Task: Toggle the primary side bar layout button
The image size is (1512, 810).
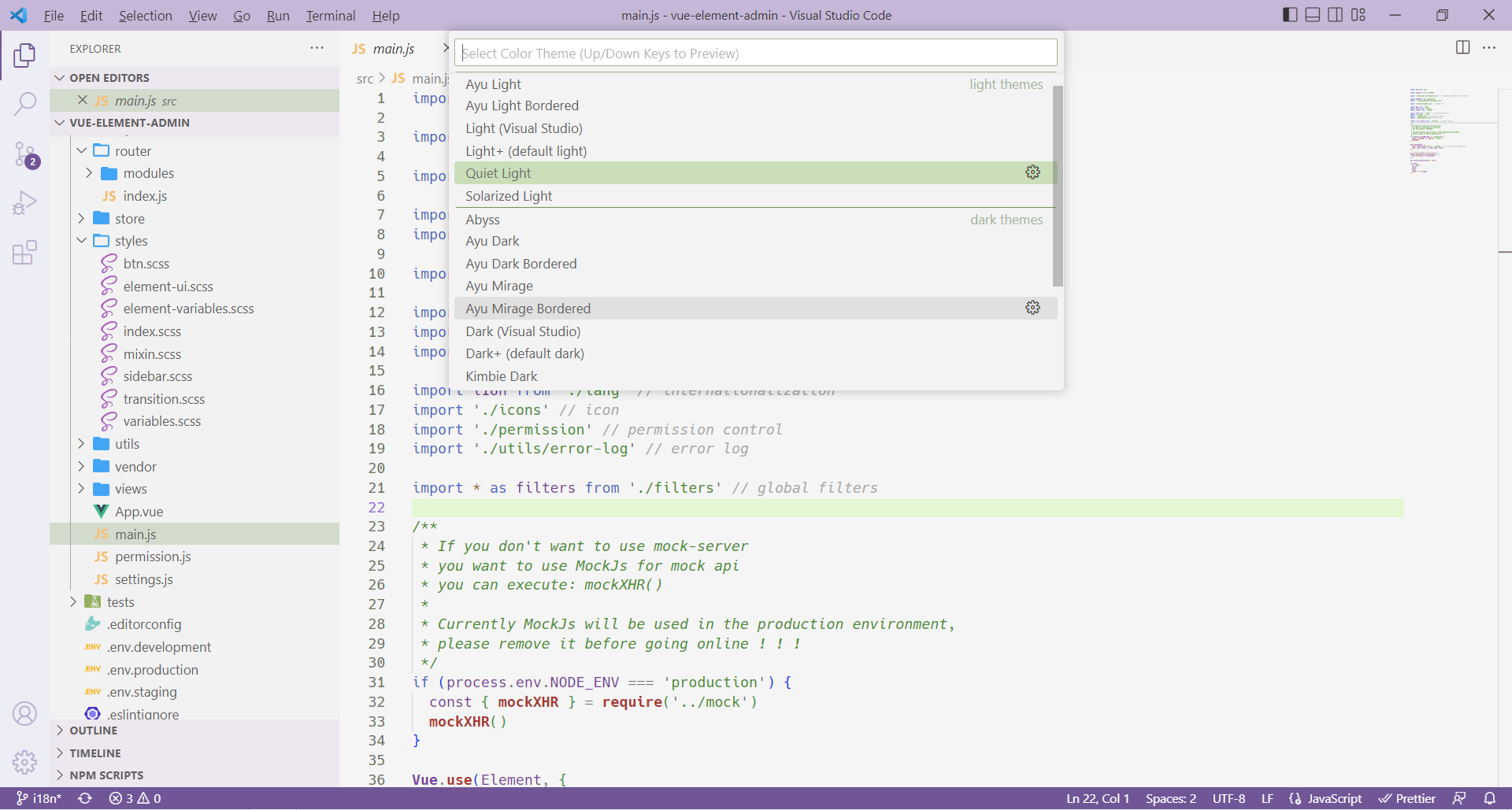Action: coord(1290,15)
